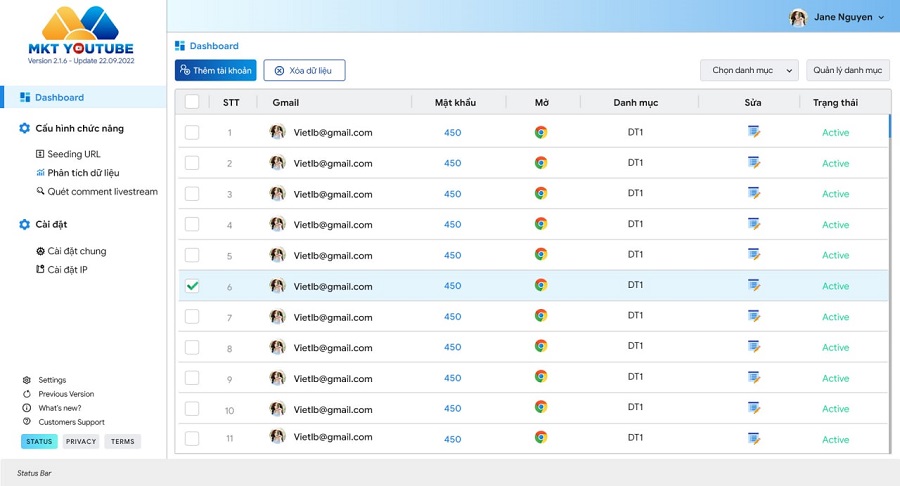
Task: Click the password link 450 in row 4
Action: click(x=452, y=224)
